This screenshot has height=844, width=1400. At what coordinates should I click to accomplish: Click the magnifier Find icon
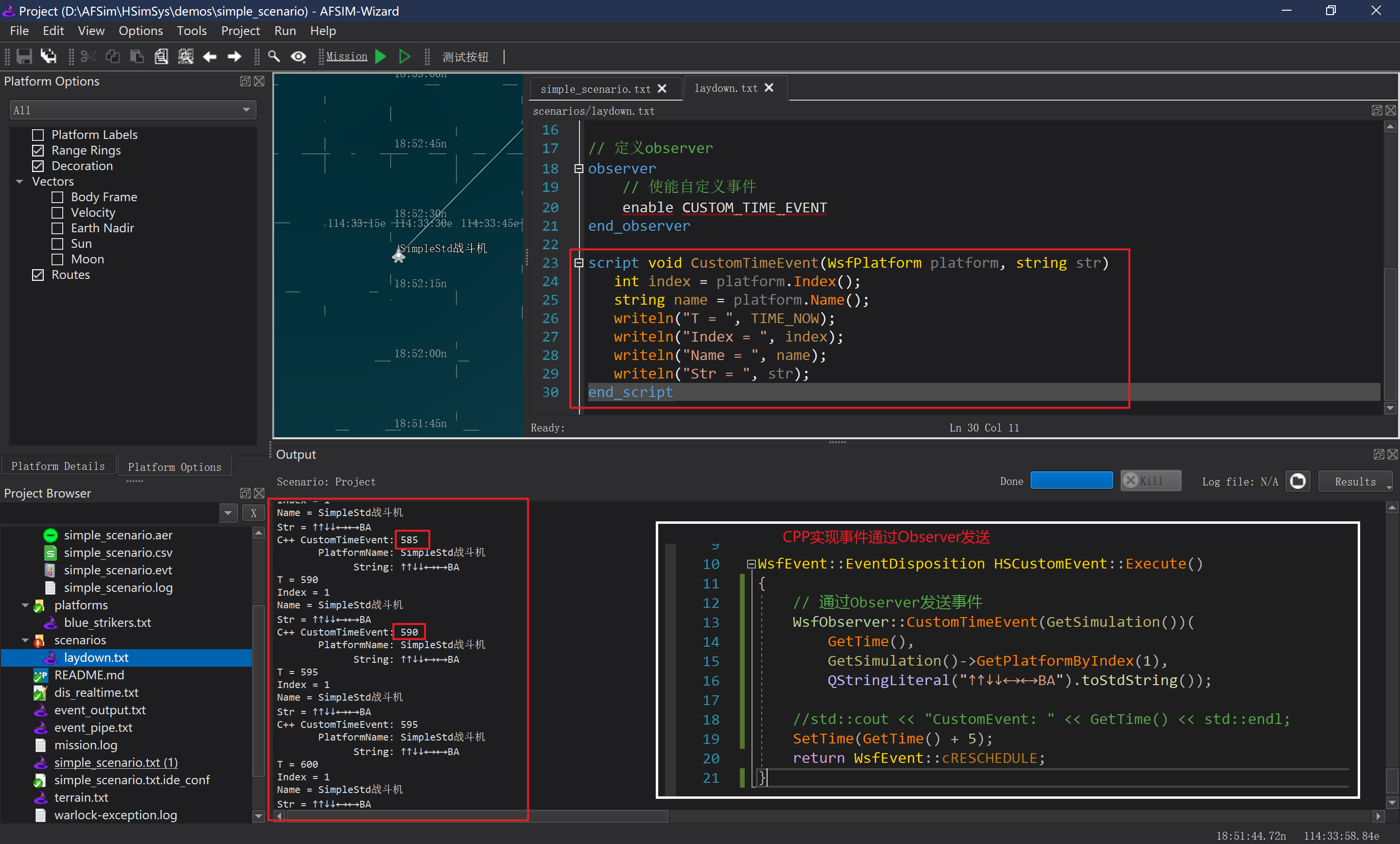(274, 56)
